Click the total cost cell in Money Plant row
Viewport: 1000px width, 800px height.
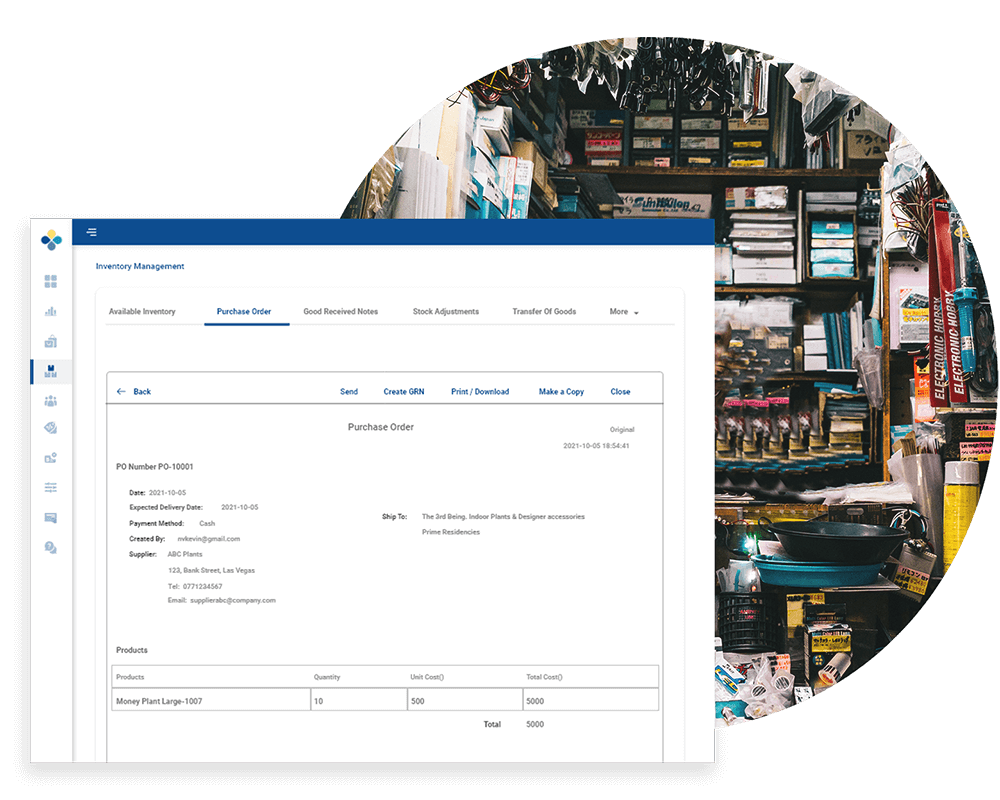click(591, 701)
